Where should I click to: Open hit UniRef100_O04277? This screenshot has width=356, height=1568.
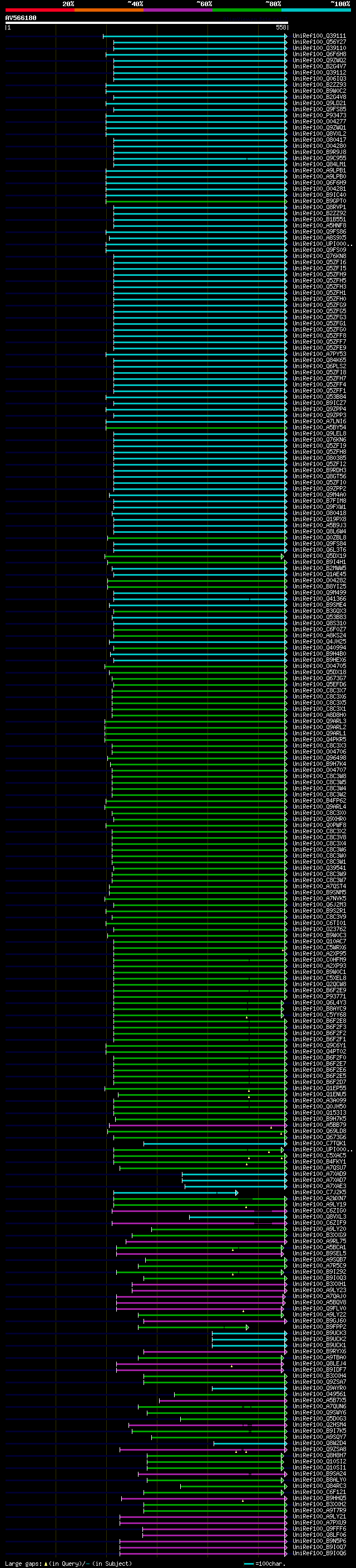tap(319, 122)
